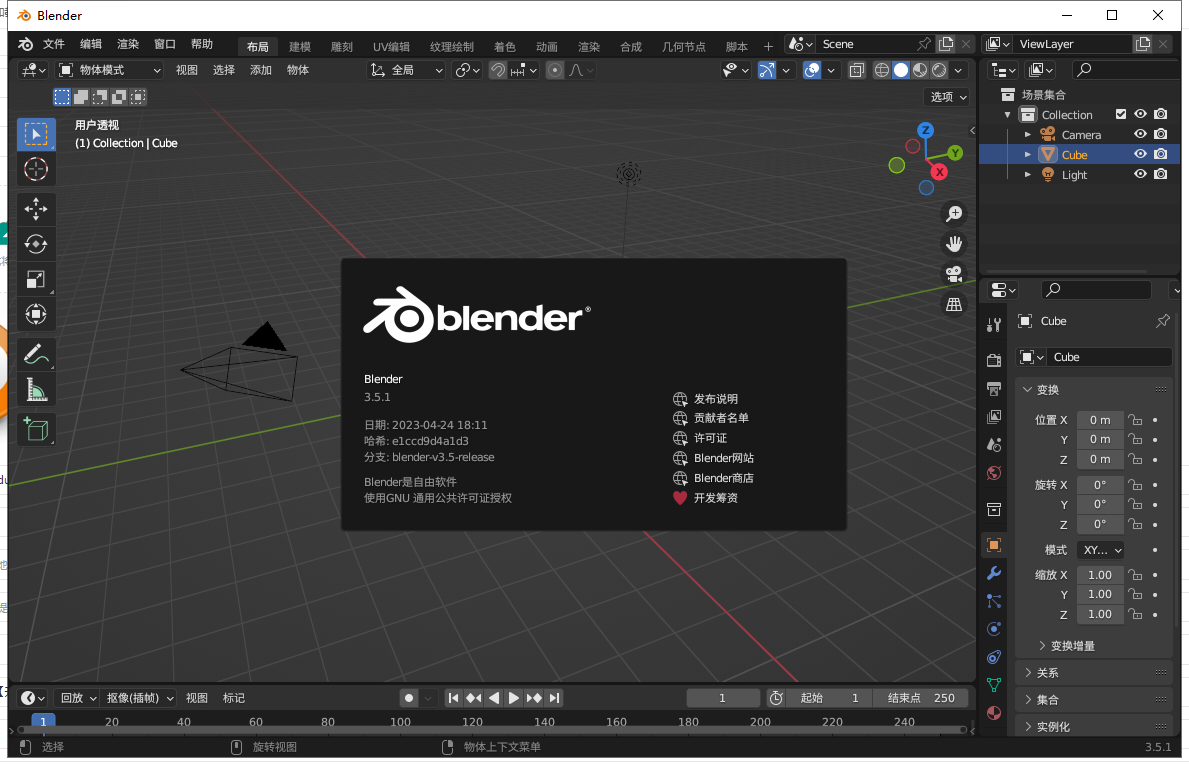Expand the Camera item in the outliner
Viewport: 1189px width, 765px height.
1028,134
